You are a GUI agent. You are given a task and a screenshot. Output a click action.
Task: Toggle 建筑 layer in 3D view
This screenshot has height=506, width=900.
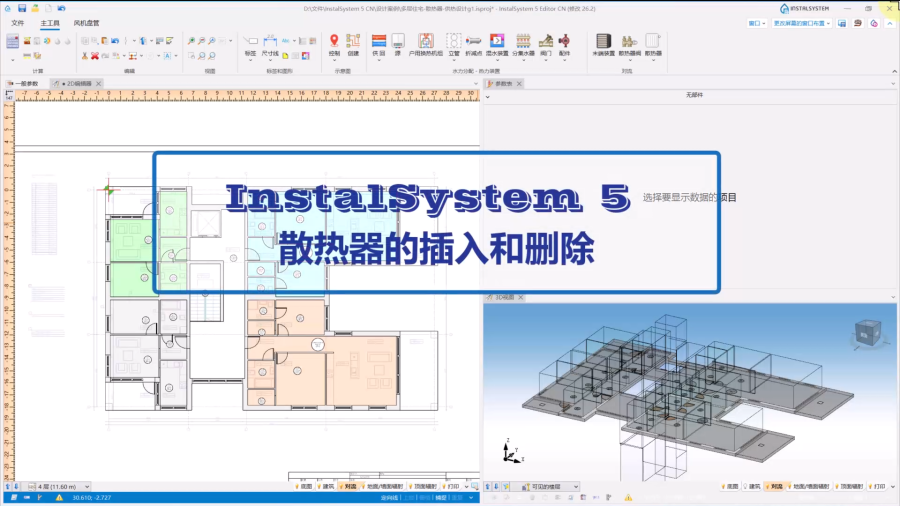tap(752, 486)
